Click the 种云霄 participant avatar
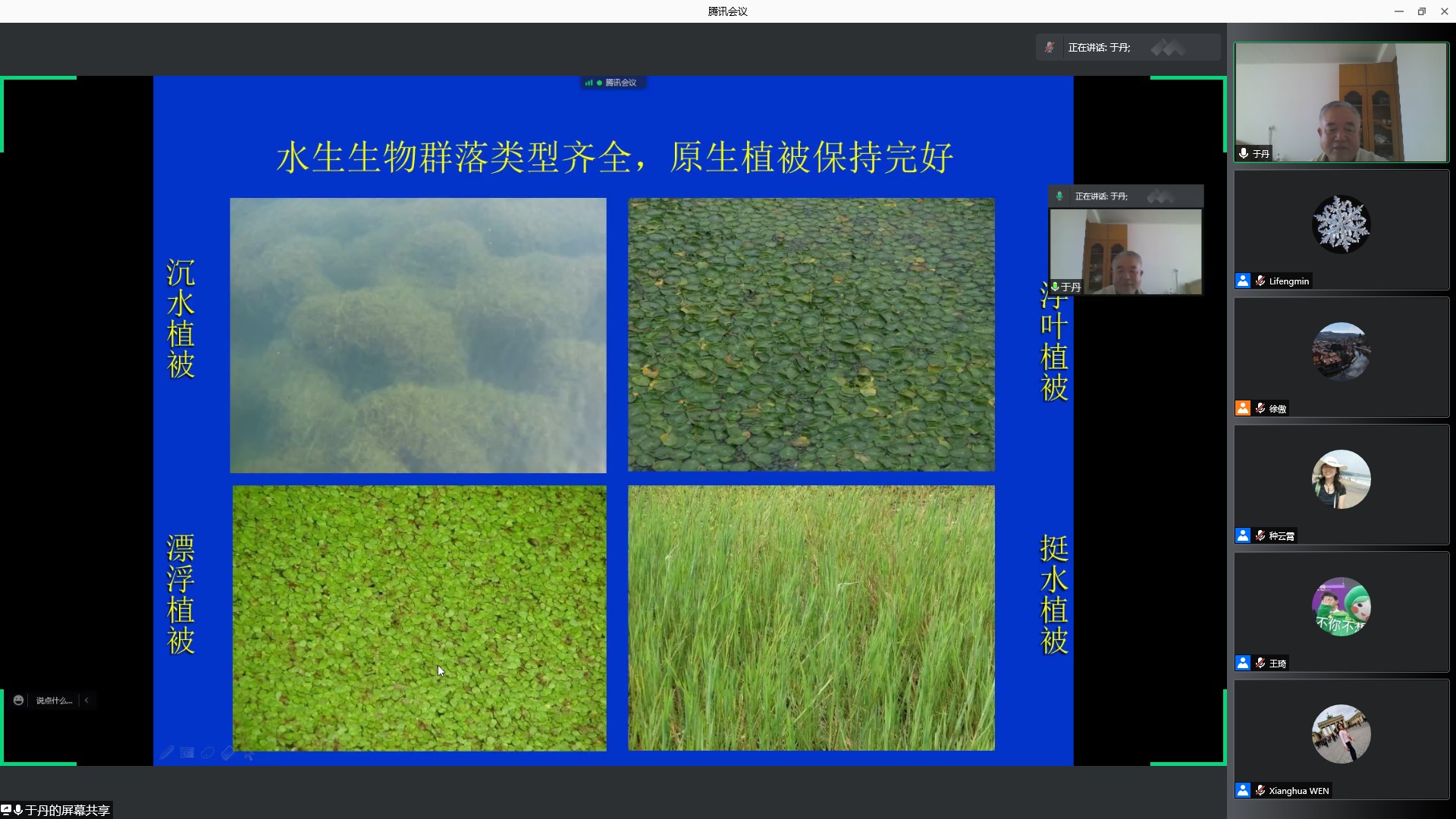 coord(1341,479)
